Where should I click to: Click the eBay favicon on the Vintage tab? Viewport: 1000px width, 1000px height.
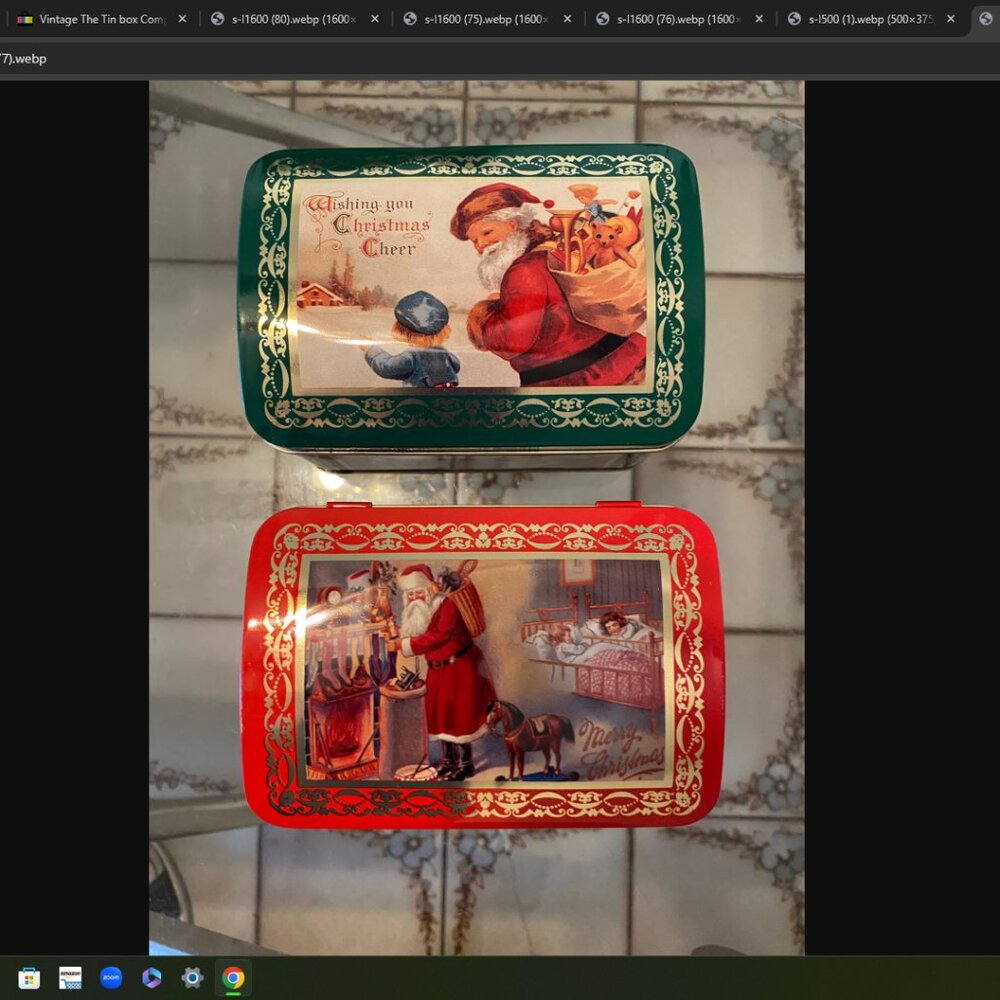pos(25,19)
